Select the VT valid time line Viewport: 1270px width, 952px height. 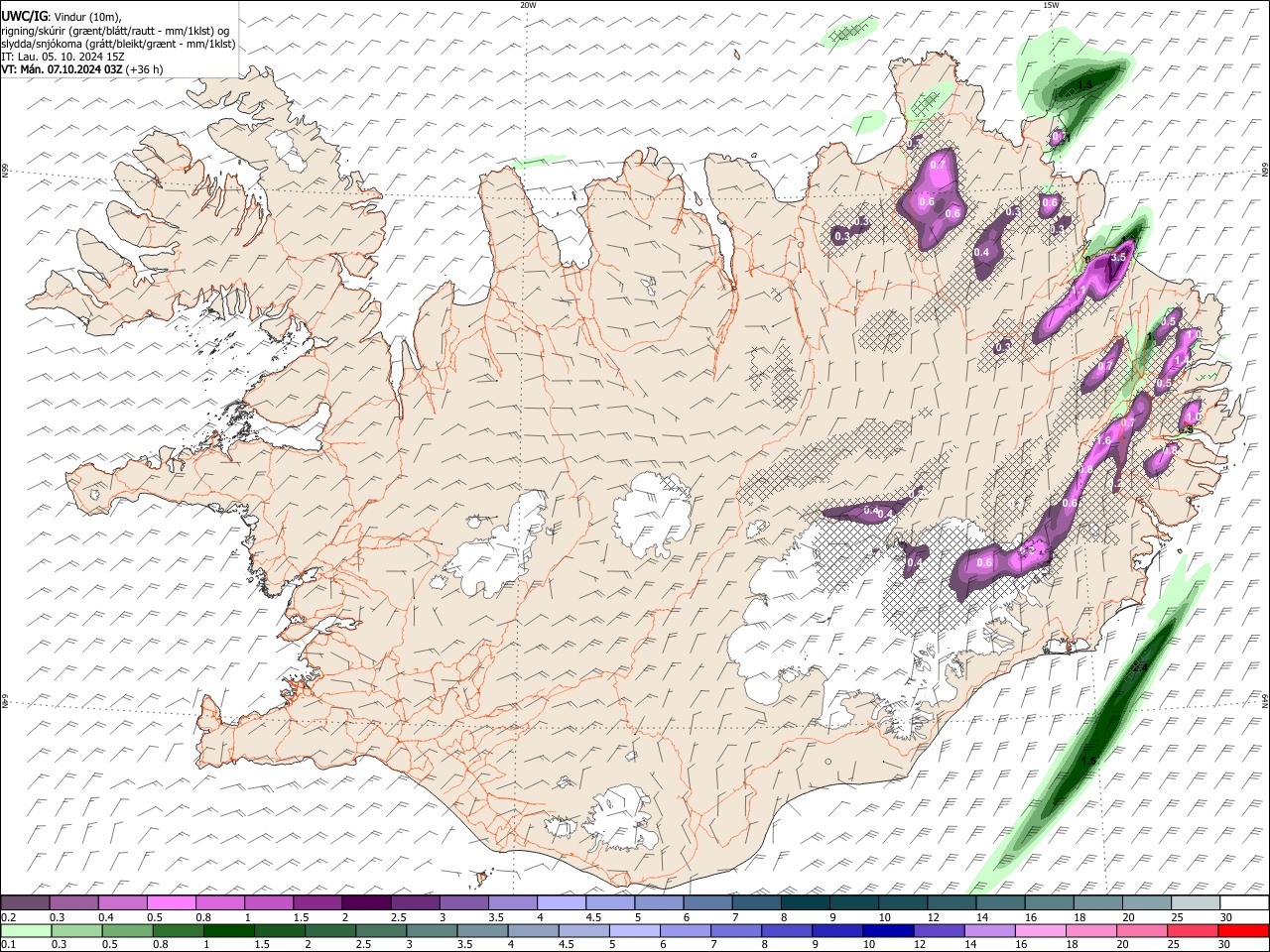click(82, 69)
